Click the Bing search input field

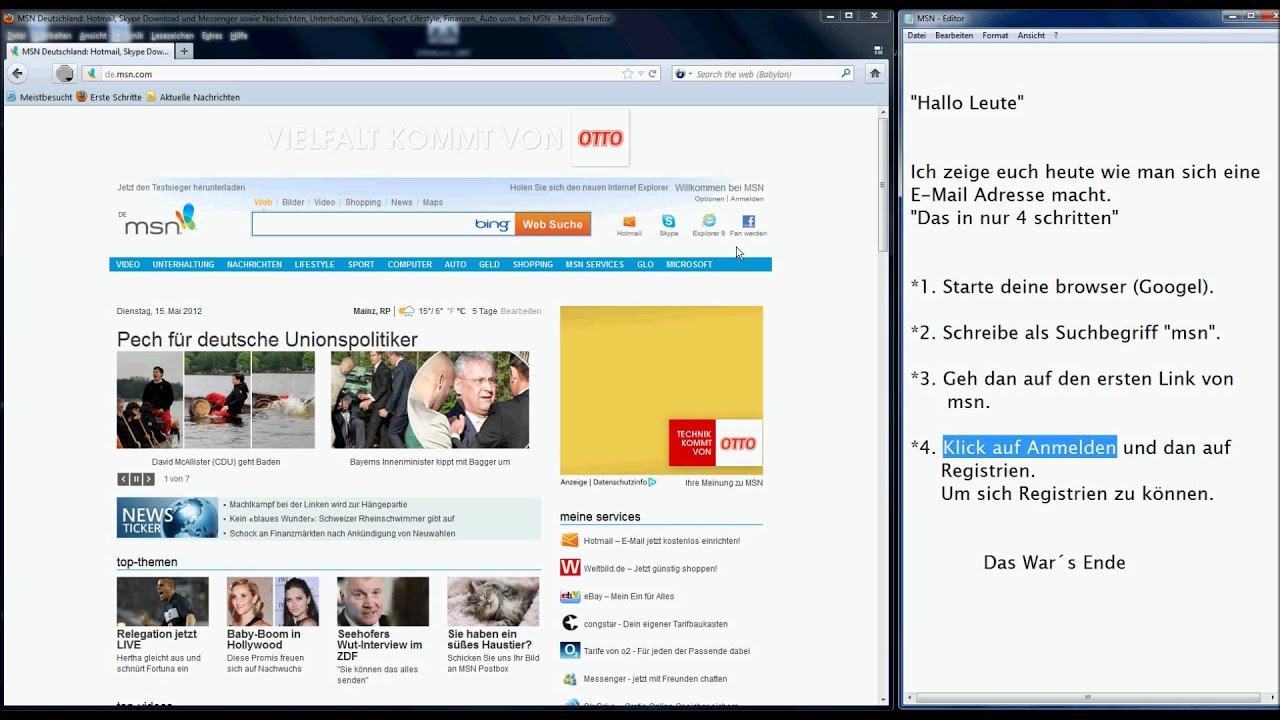(362, 224)
